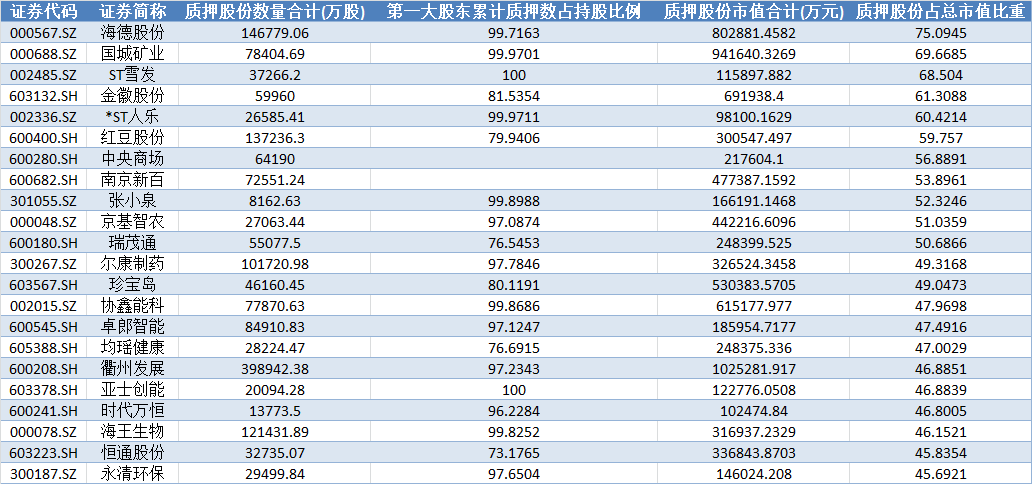Screen dimensions: 1032x484
Task: Select the 中央商场 cell
Action: (x=132, y=159)
